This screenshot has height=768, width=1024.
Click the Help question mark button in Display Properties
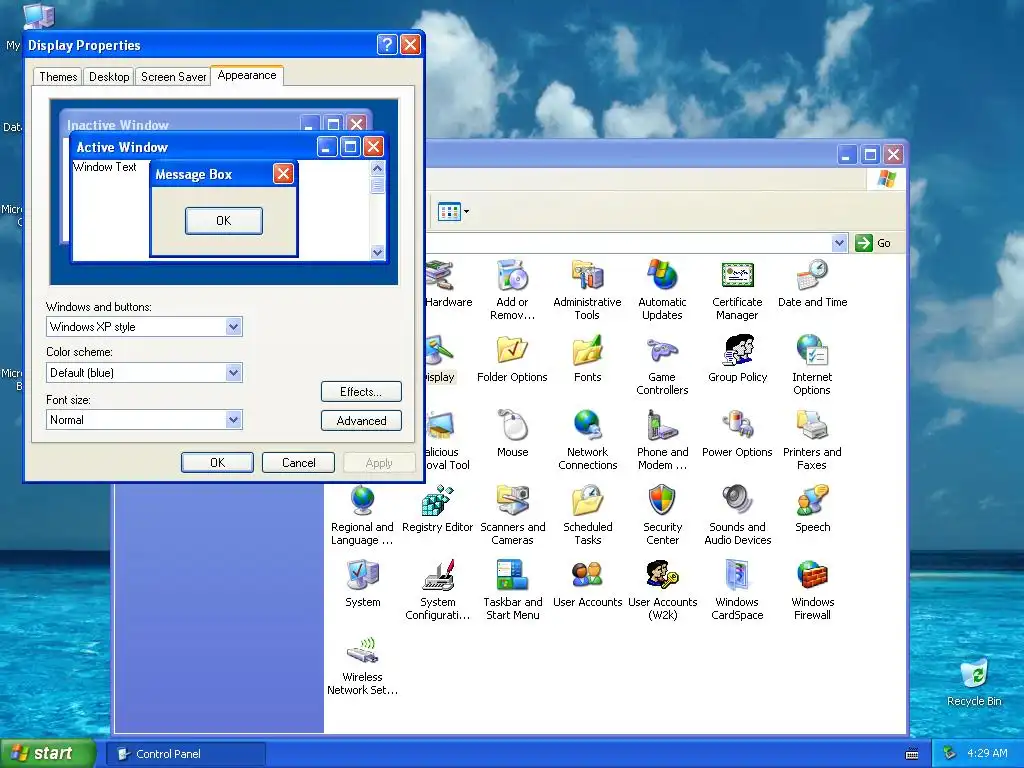tap(387, 44)
